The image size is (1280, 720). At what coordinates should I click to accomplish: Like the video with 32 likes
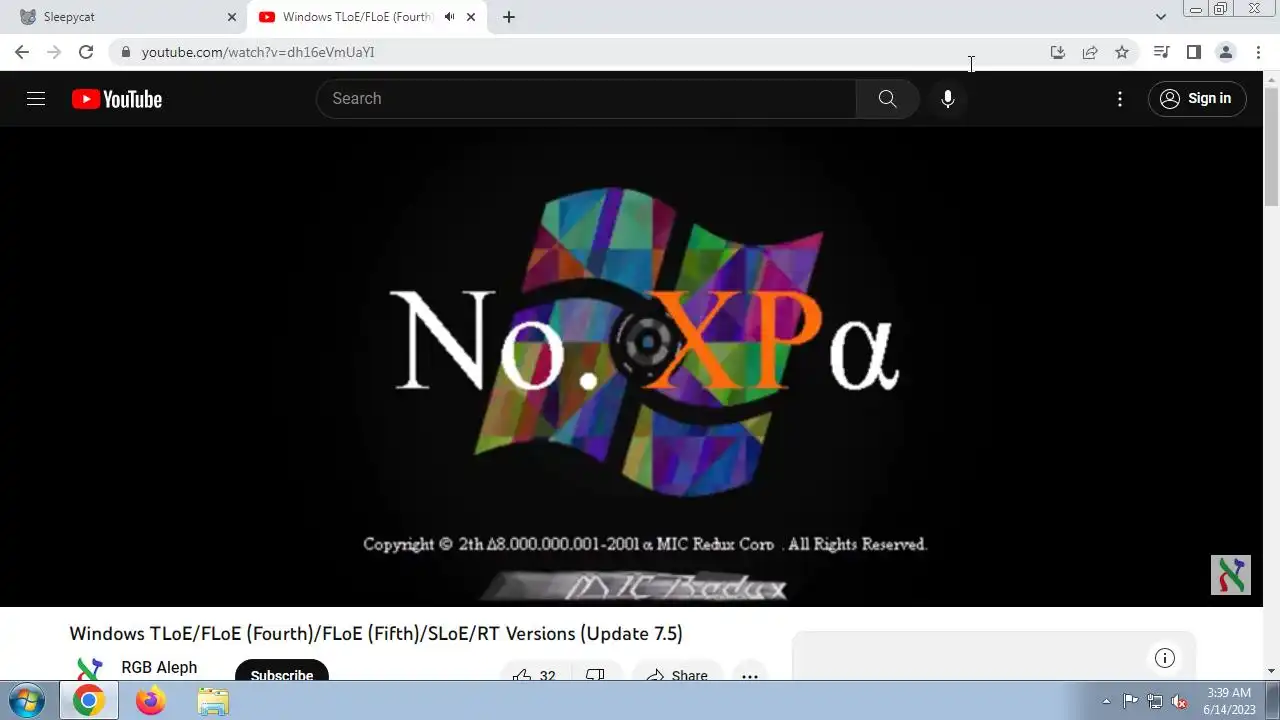tap(534, 671)
